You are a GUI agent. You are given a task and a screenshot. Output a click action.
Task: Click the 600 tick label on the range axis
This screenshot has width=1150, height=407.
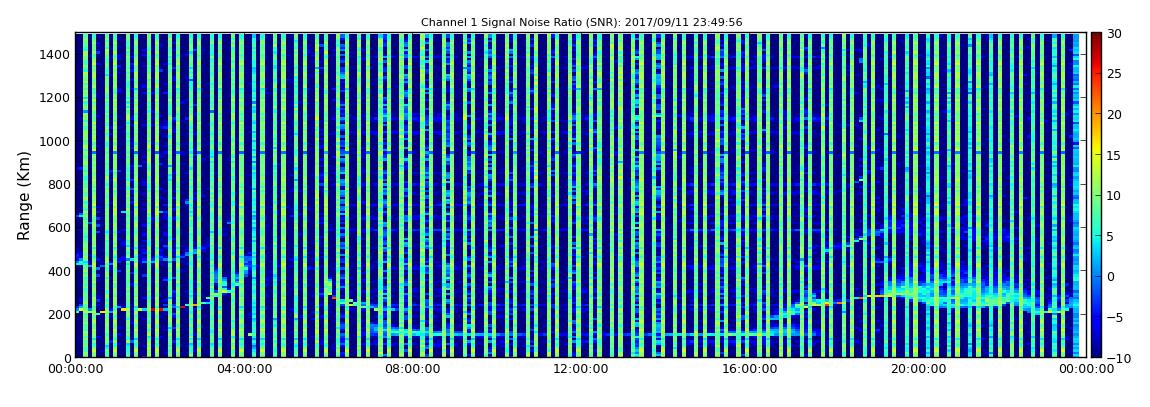click(x=59, y=227)
